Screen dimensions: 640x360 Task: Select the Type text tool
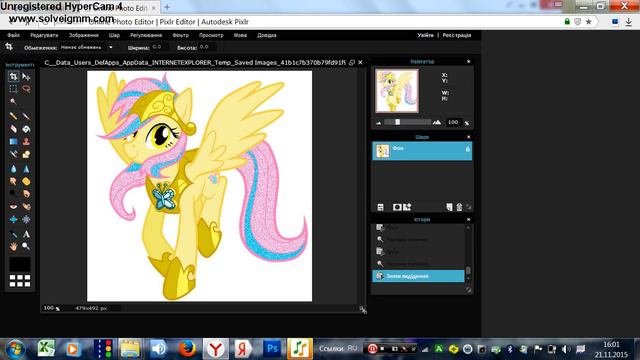[x=26, y=234]
